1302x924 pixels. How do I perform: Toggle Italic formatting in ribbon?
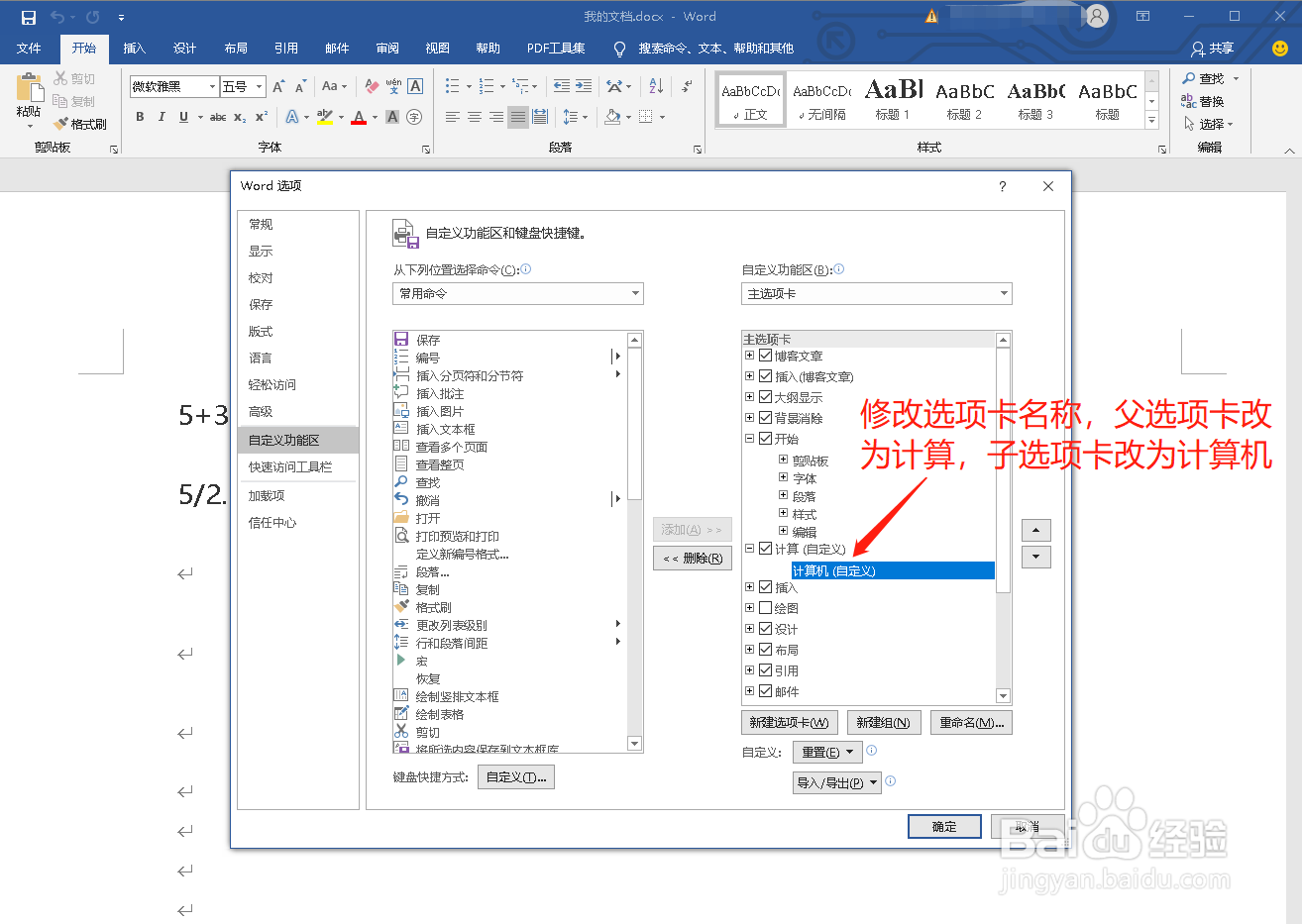[x=162, y=117]
